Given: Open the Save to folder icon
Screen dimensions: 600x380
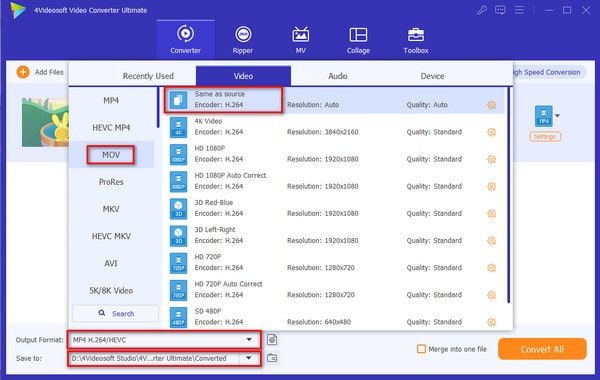Looking at the screenshot, I should 272,358.
